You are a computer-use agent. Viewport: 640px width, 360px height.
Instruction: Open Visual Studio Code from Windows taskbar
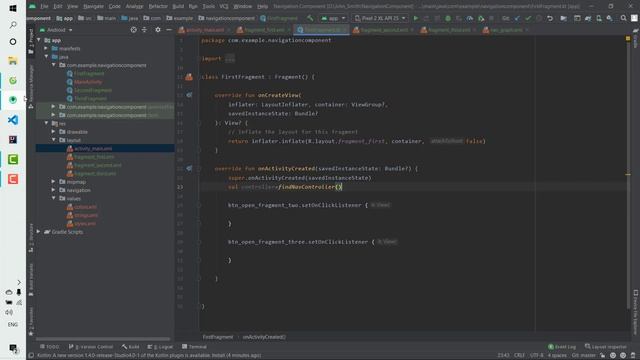pyautogui.click(x=13, y=120)
